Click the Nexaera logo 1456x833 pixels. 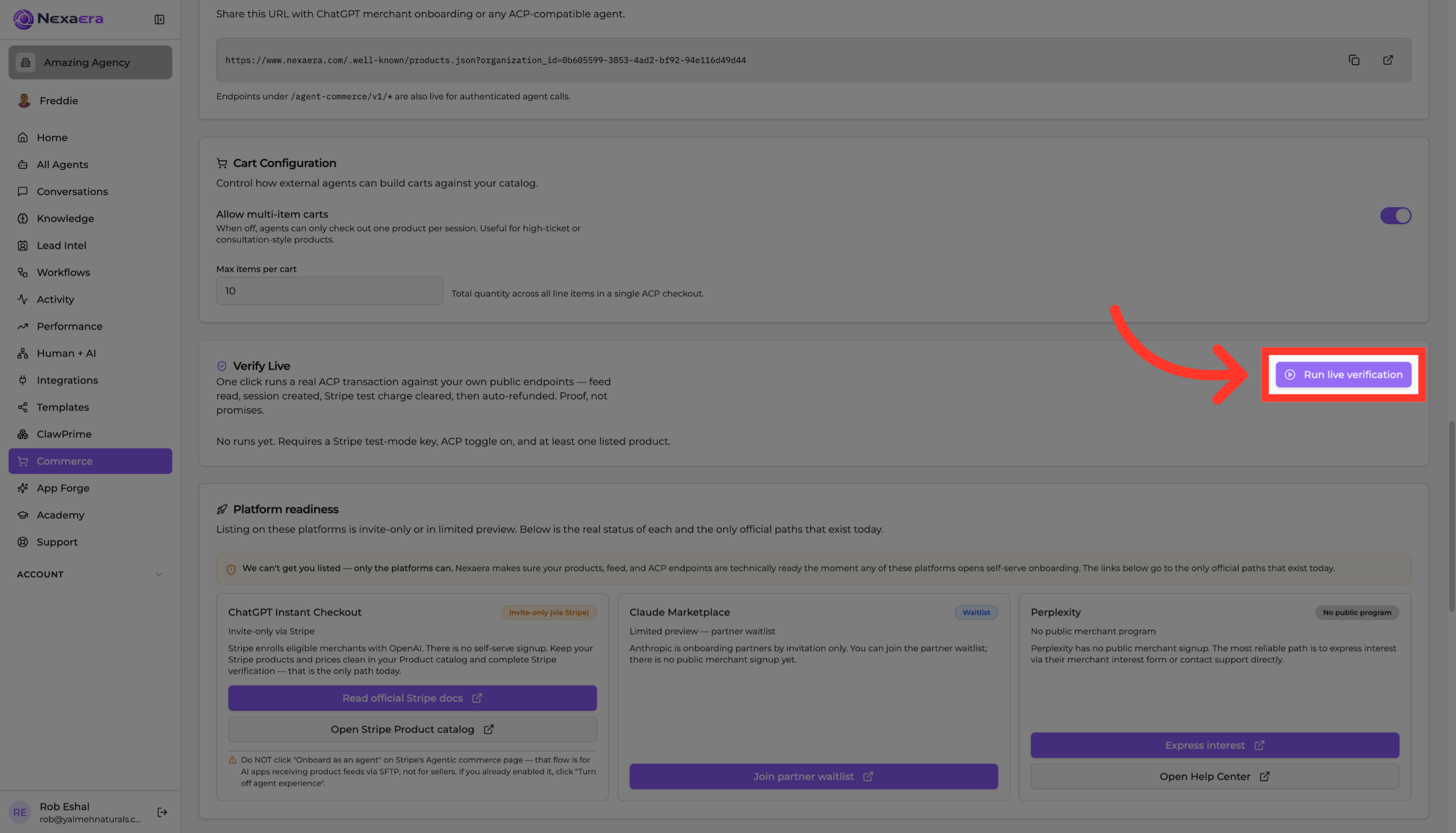coord(58,19)
